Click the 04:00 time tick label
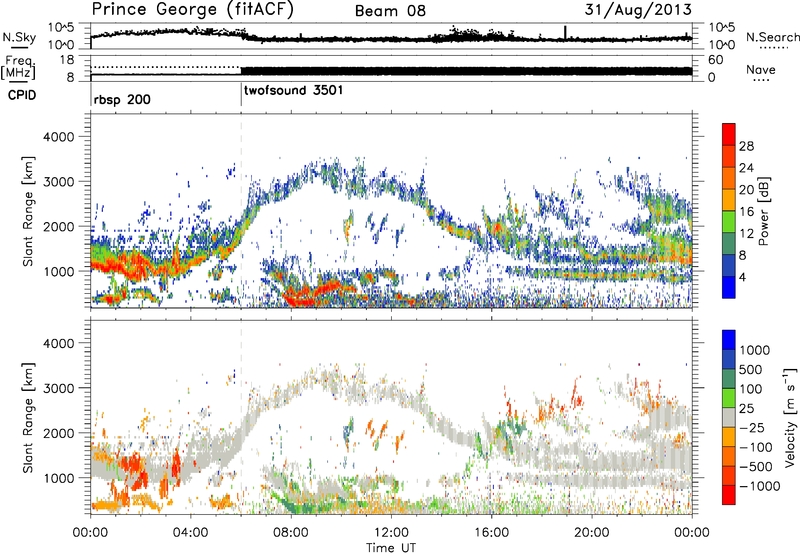Screen dimensions: 800x554 pos(191,533)
